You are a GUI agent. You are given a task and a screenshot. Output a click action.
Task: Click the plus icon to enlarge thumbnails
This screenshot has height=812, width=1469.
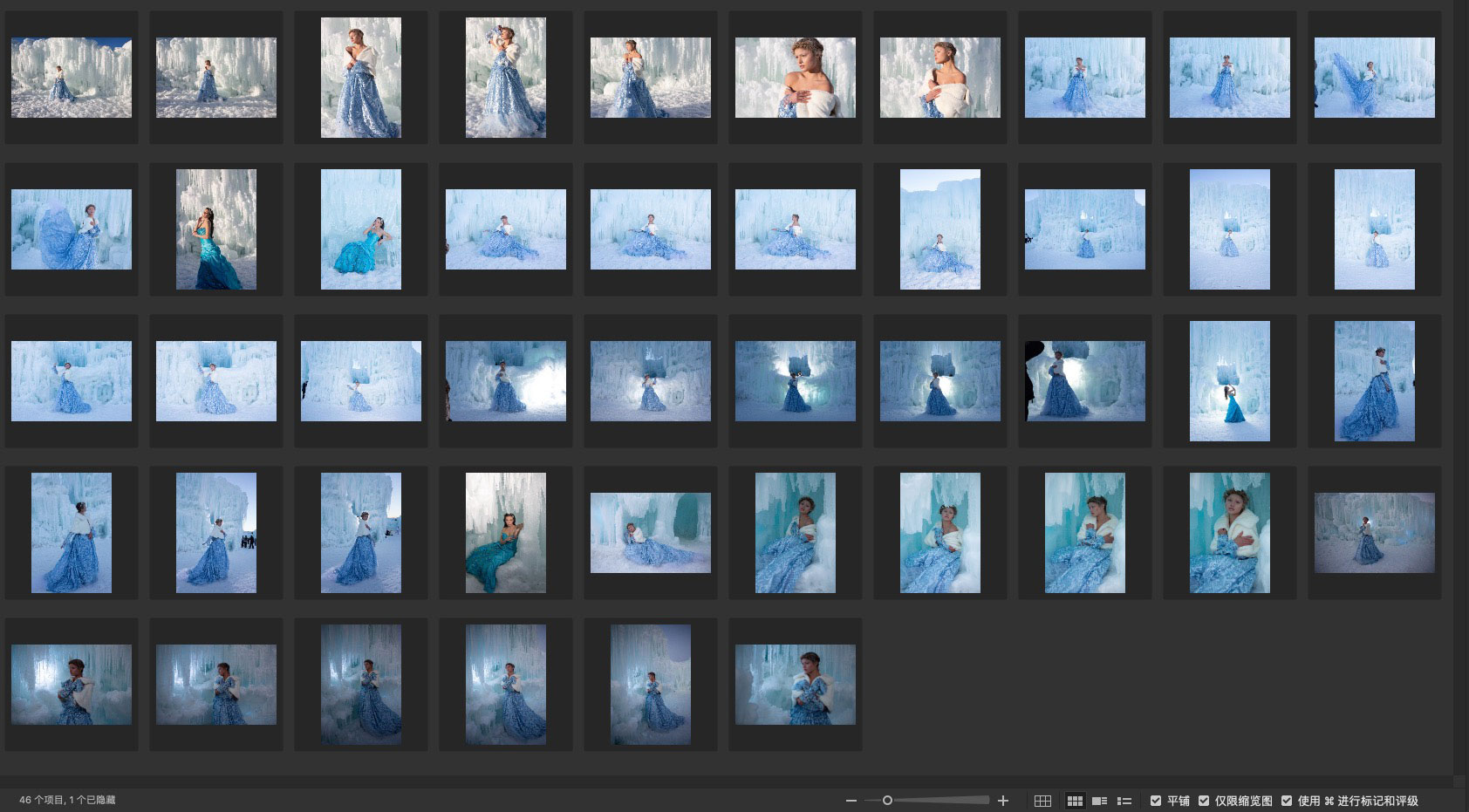pos(1003,801)
